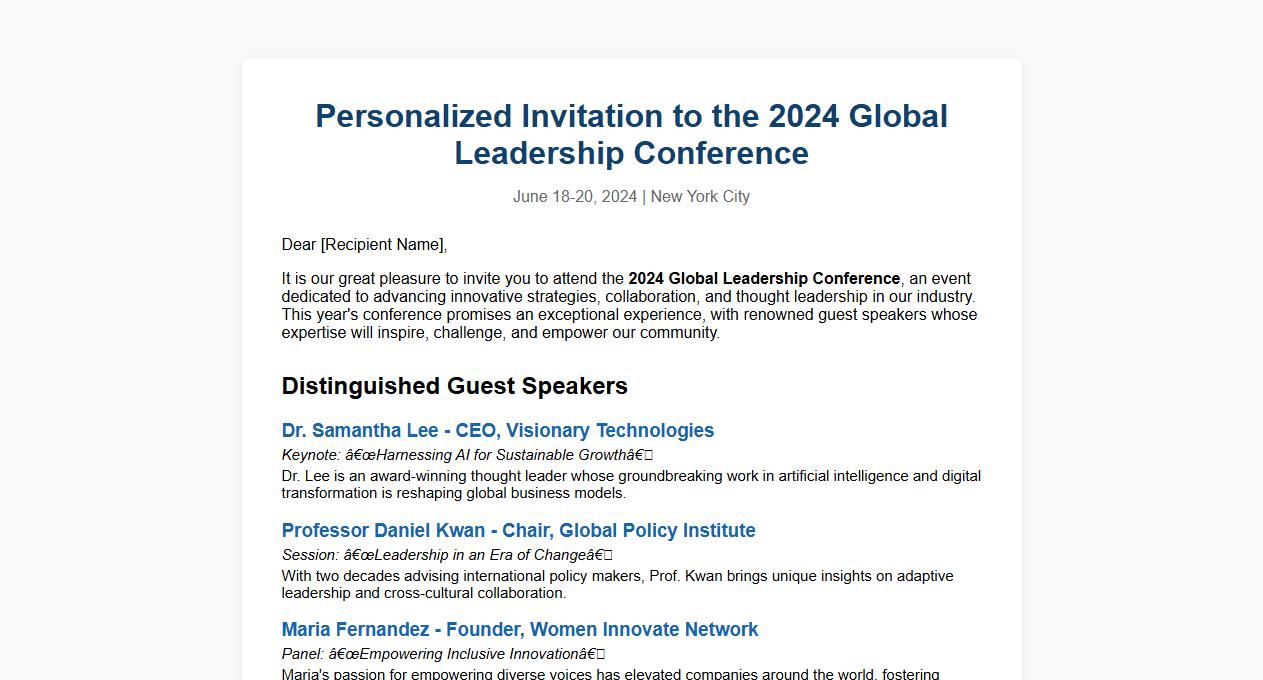
Task: Click the "Distinguished Guest Speakers" heading
Action: (454, 386)
